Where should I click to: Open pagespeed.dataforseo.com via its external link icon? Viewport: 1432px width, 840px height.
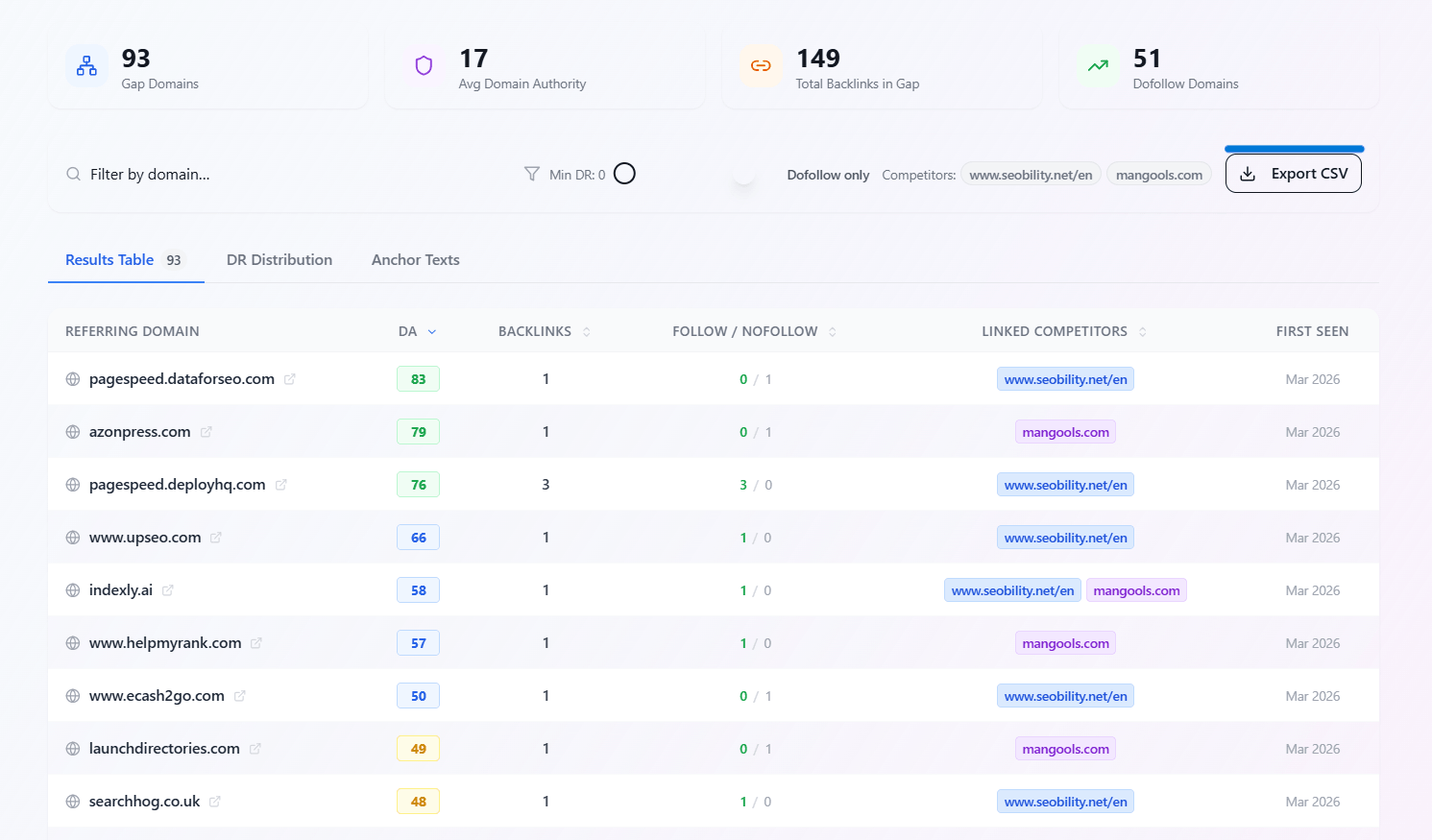pos(290,378)
